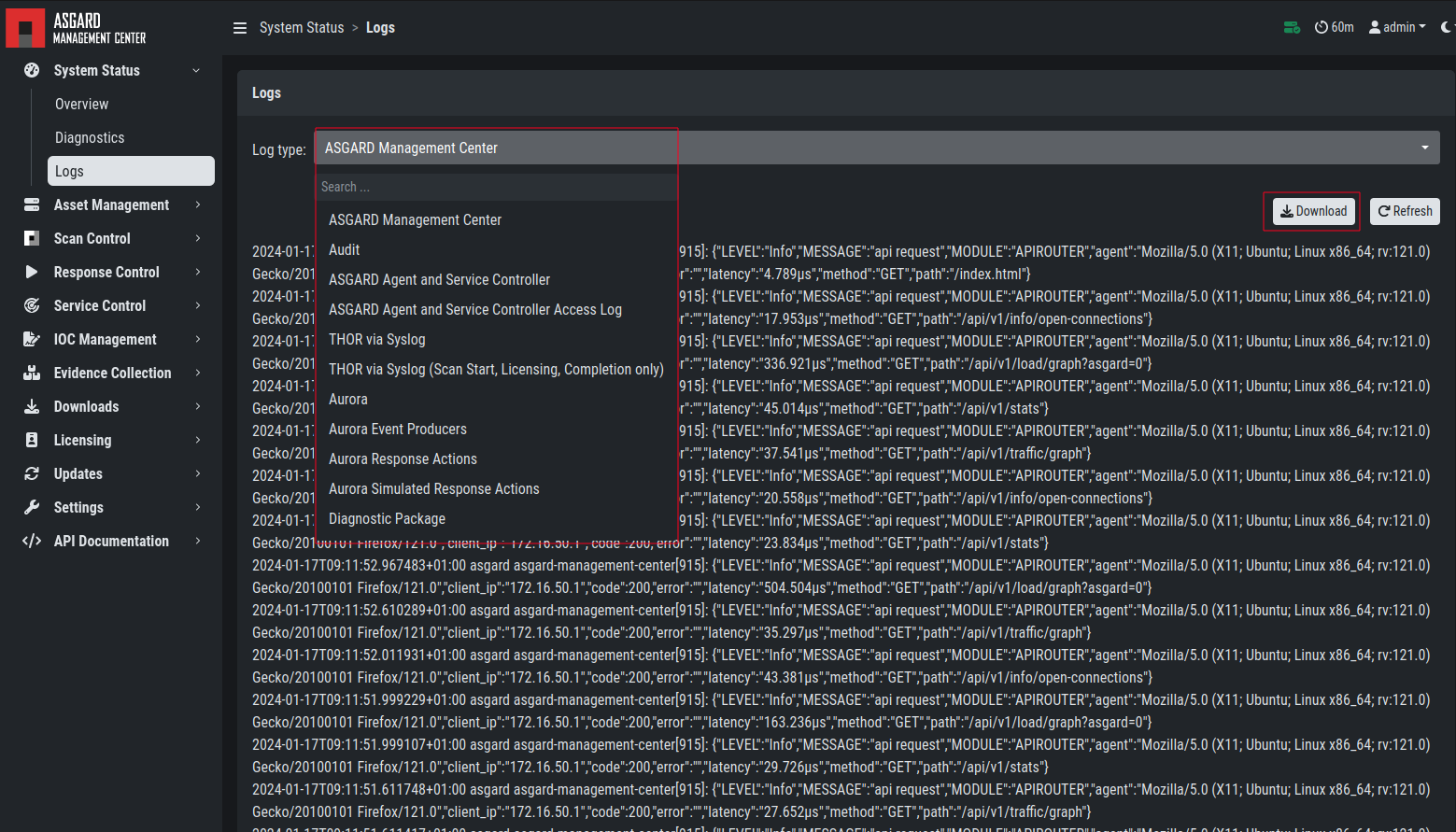The width and height of the screenshot is (1456, 832).
Task: Click the Updates sync icon
Action: [32, 473]
